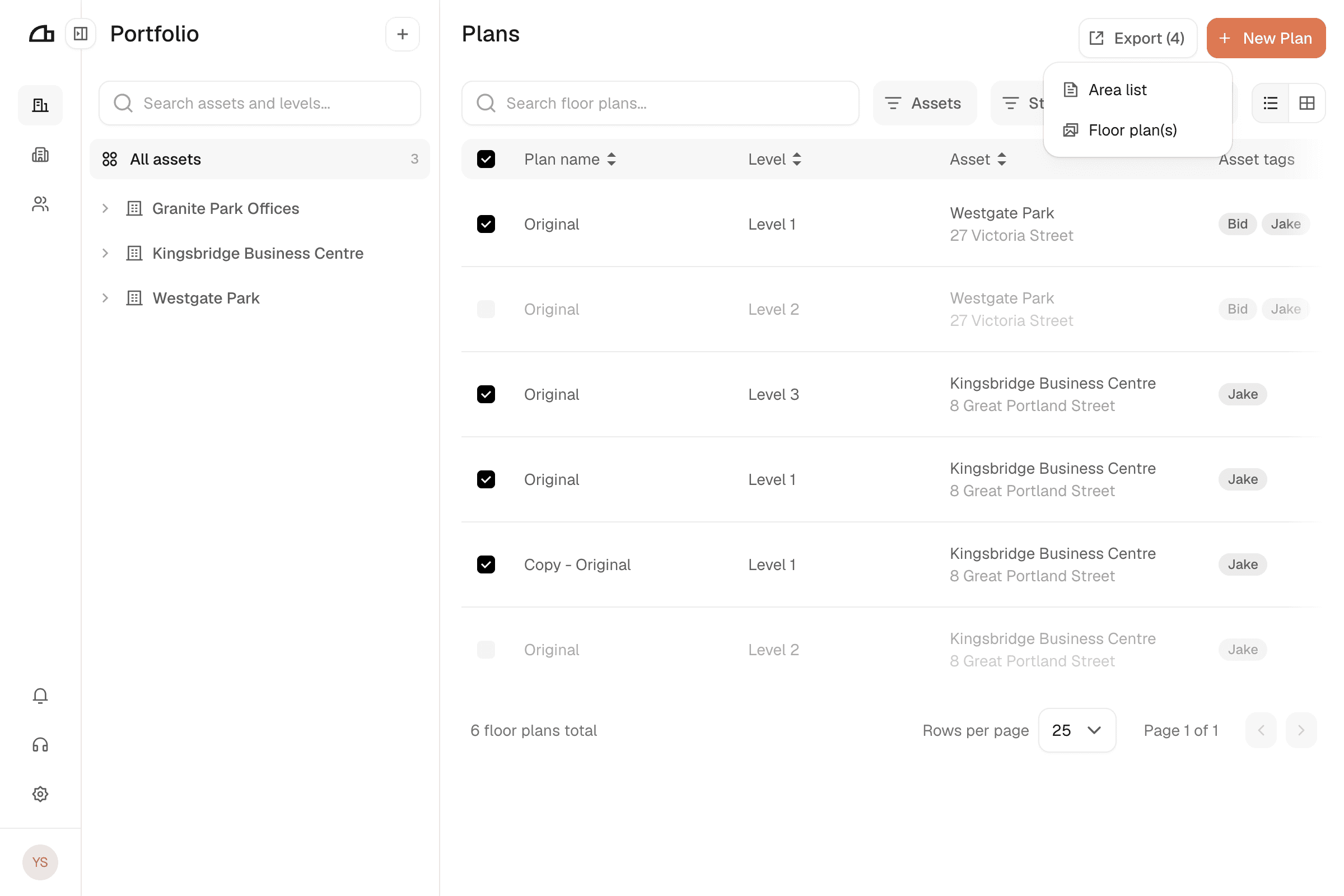This screenshot has width=1344, height=896.
Task: Open Granite Park Offices asset
Action: (226, 208)
